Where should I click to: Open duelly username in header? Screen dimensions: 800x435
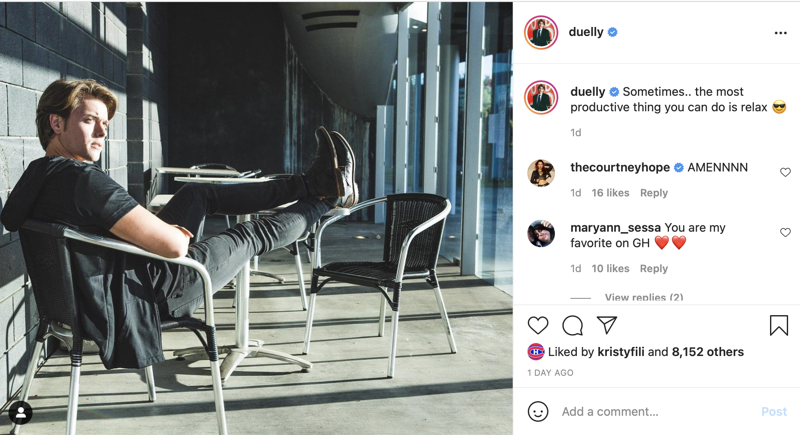586,32
